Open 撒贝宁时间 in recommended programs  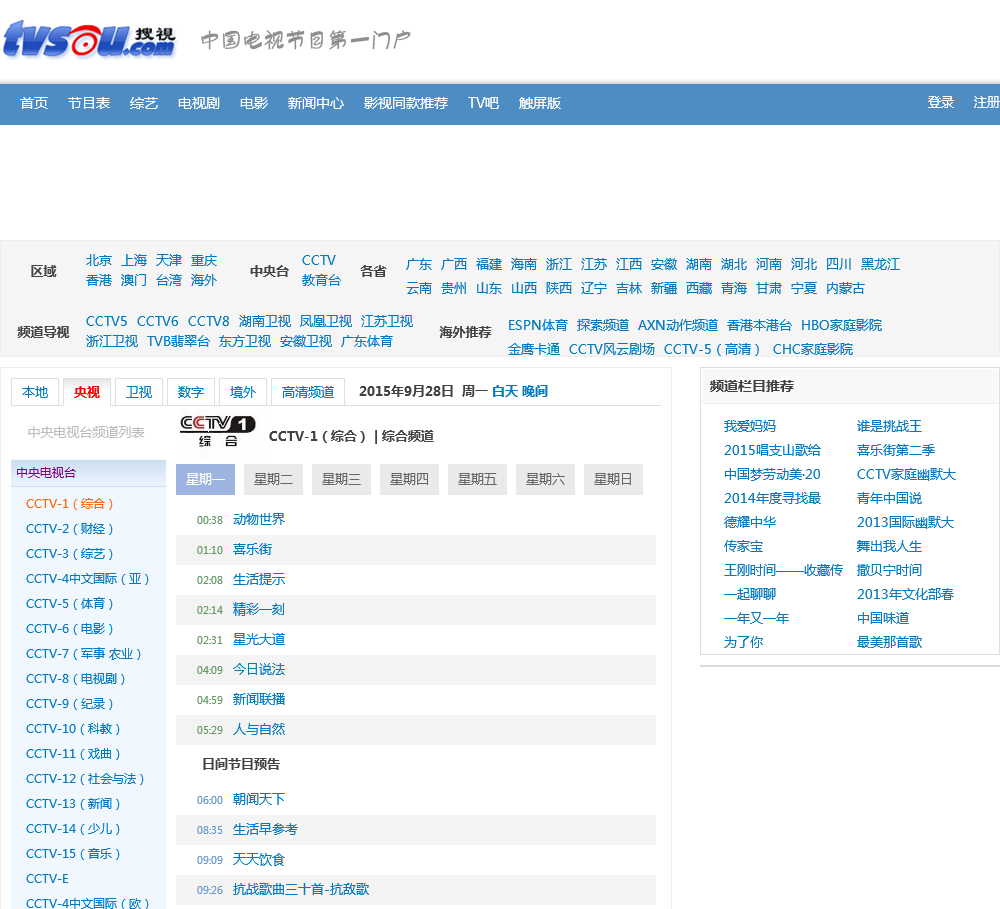pos(889,570)
